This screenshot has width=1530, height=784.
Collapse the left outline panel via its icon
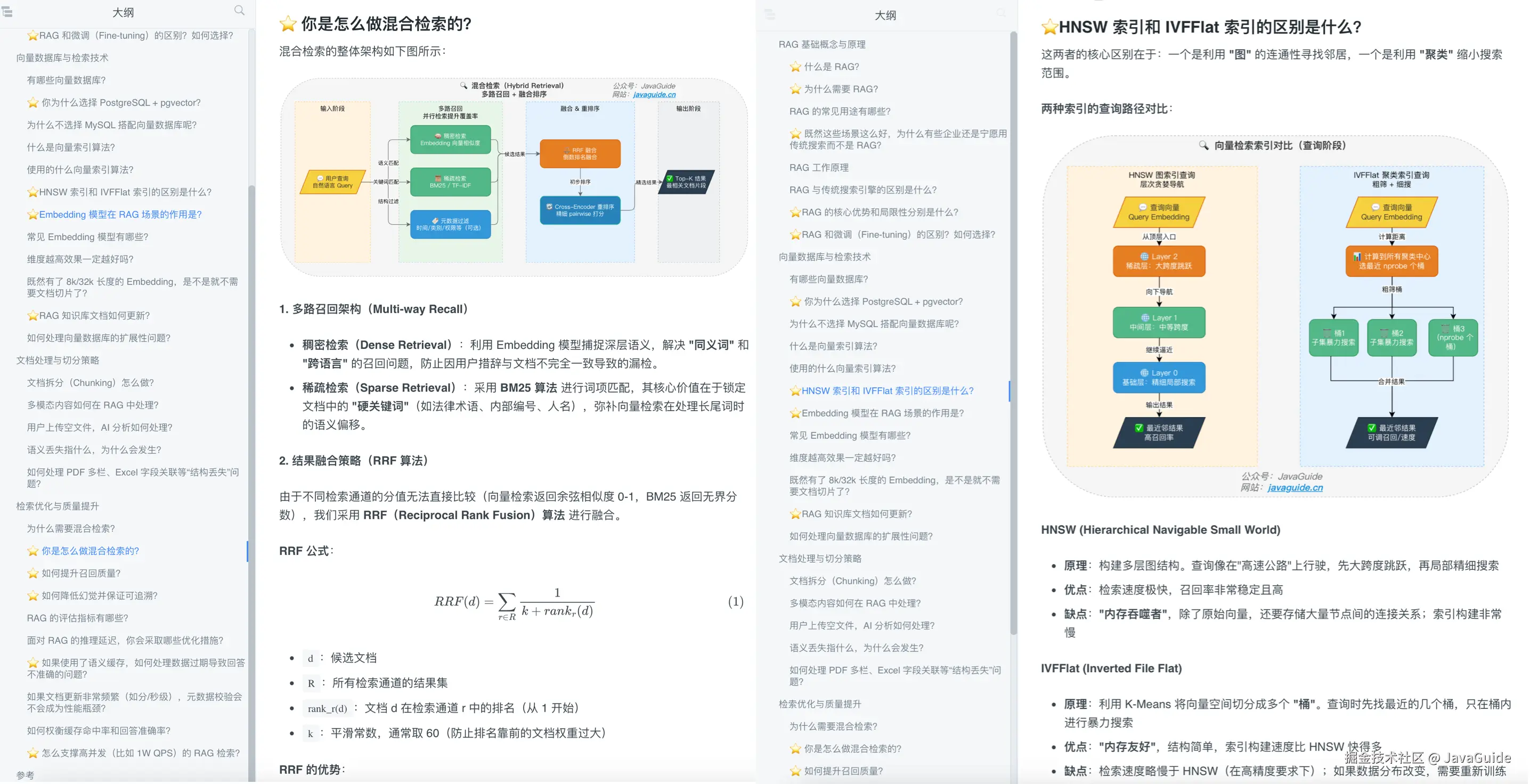pyautogui.click(x=7, y=12)
